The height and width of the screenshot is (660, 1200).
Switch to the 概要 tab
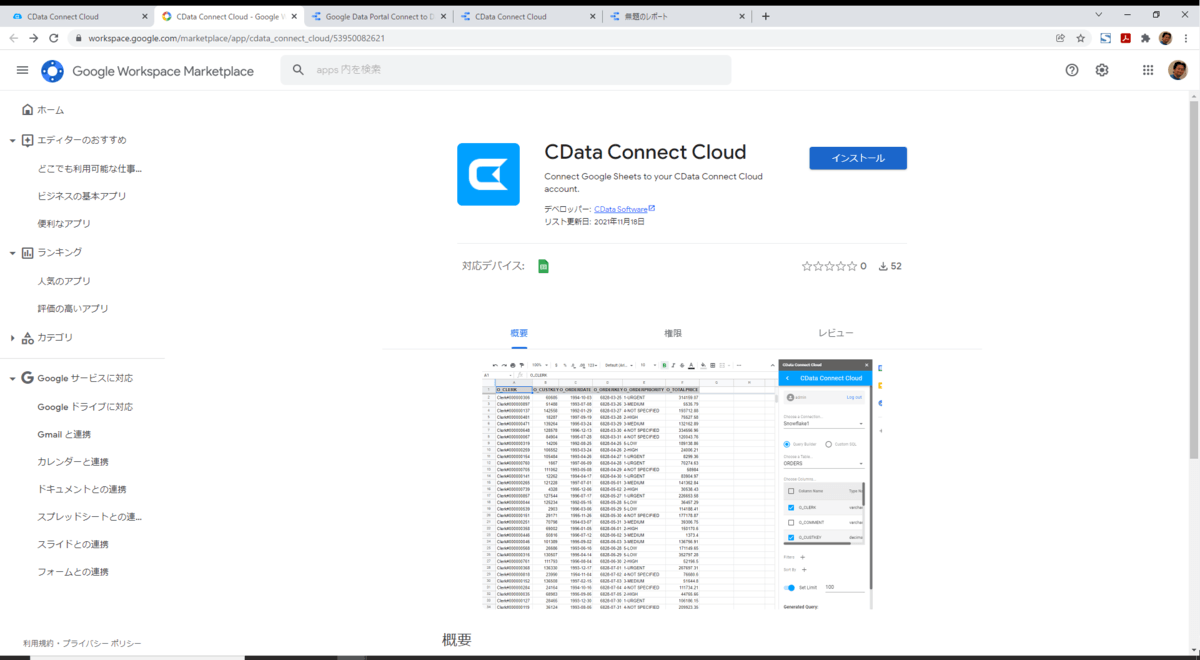click(x=519, y=333)
